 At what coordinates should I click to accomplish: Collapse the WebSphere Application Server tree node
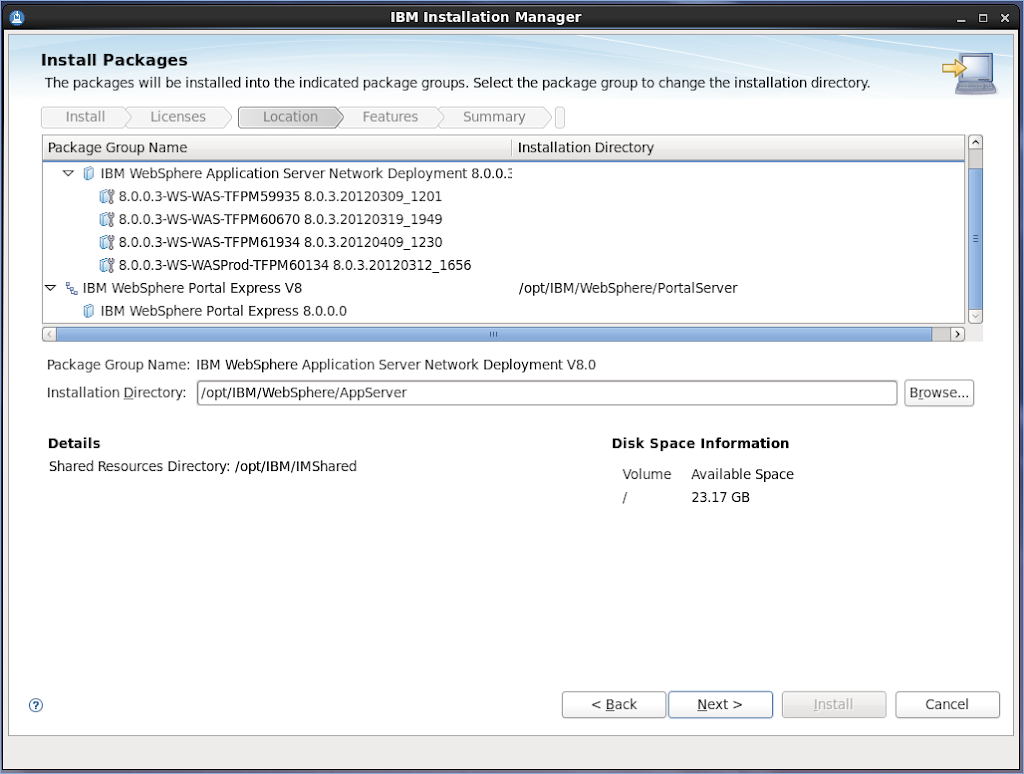(x=68, y=173)
